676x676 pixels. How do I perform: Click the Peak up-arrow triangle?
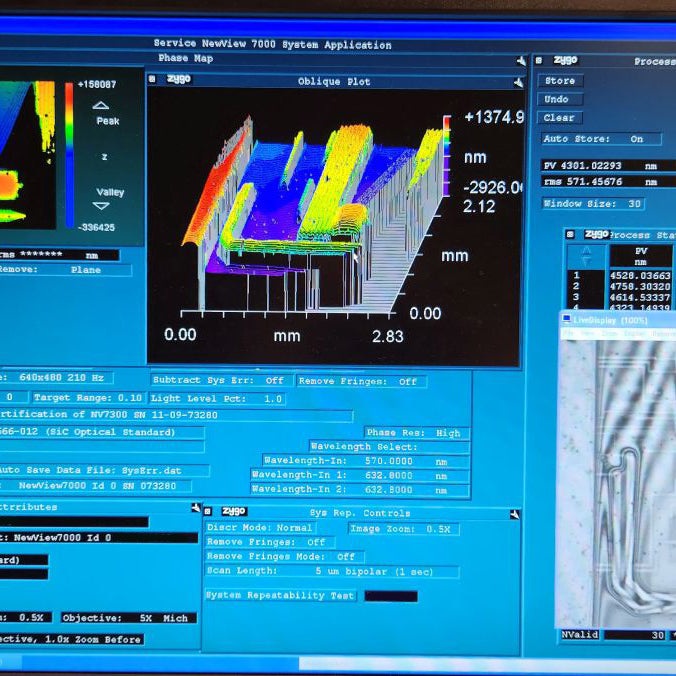point(100,105)
